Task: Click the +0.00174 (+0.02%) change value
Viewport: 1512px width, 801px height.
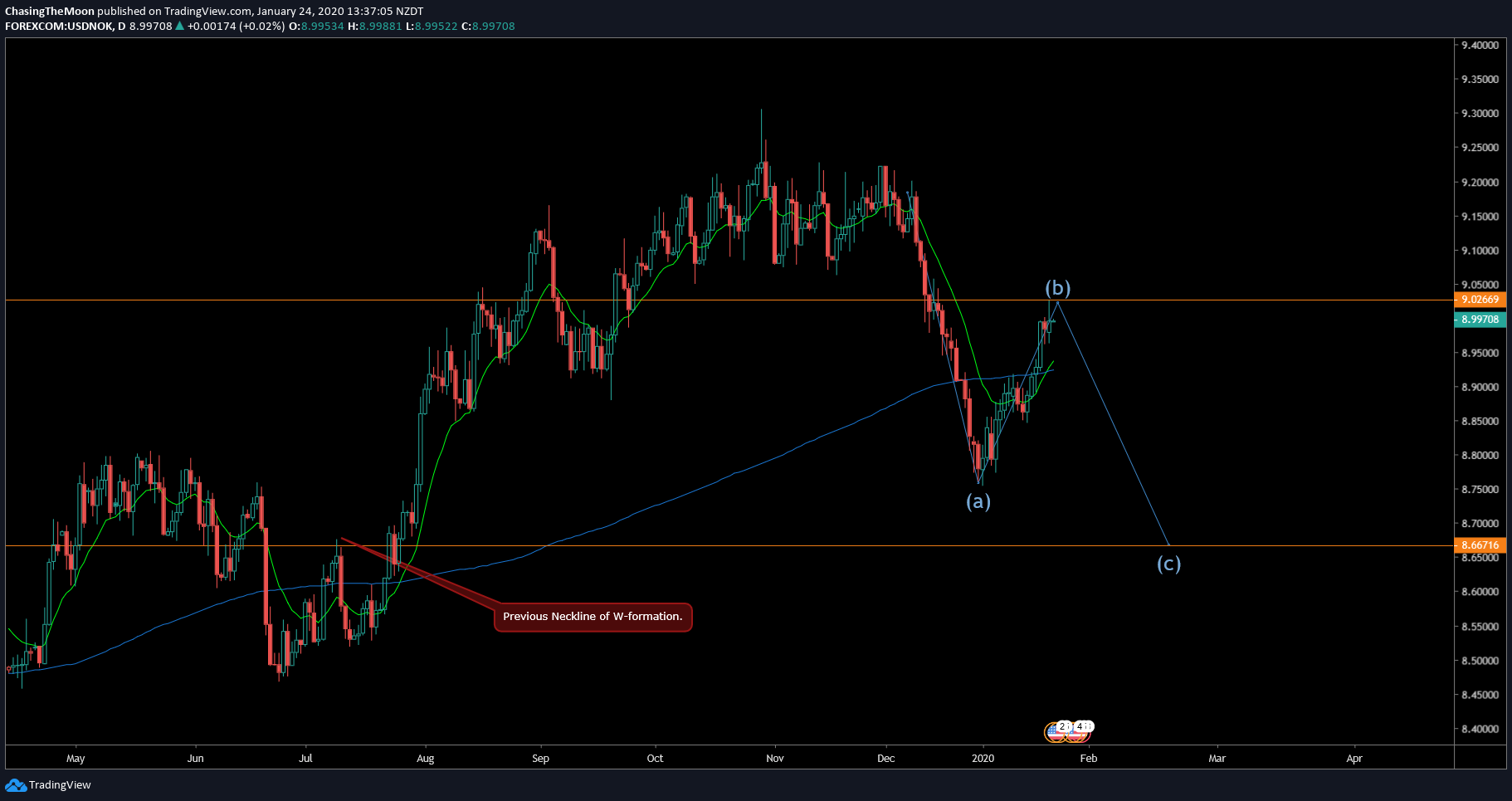Action: click(236, 26)
